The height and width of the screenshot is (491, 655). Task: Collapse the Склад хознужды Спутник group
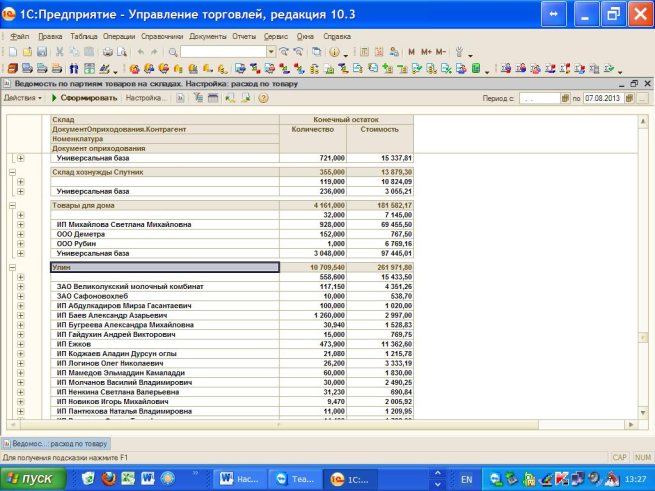[13, 172]
